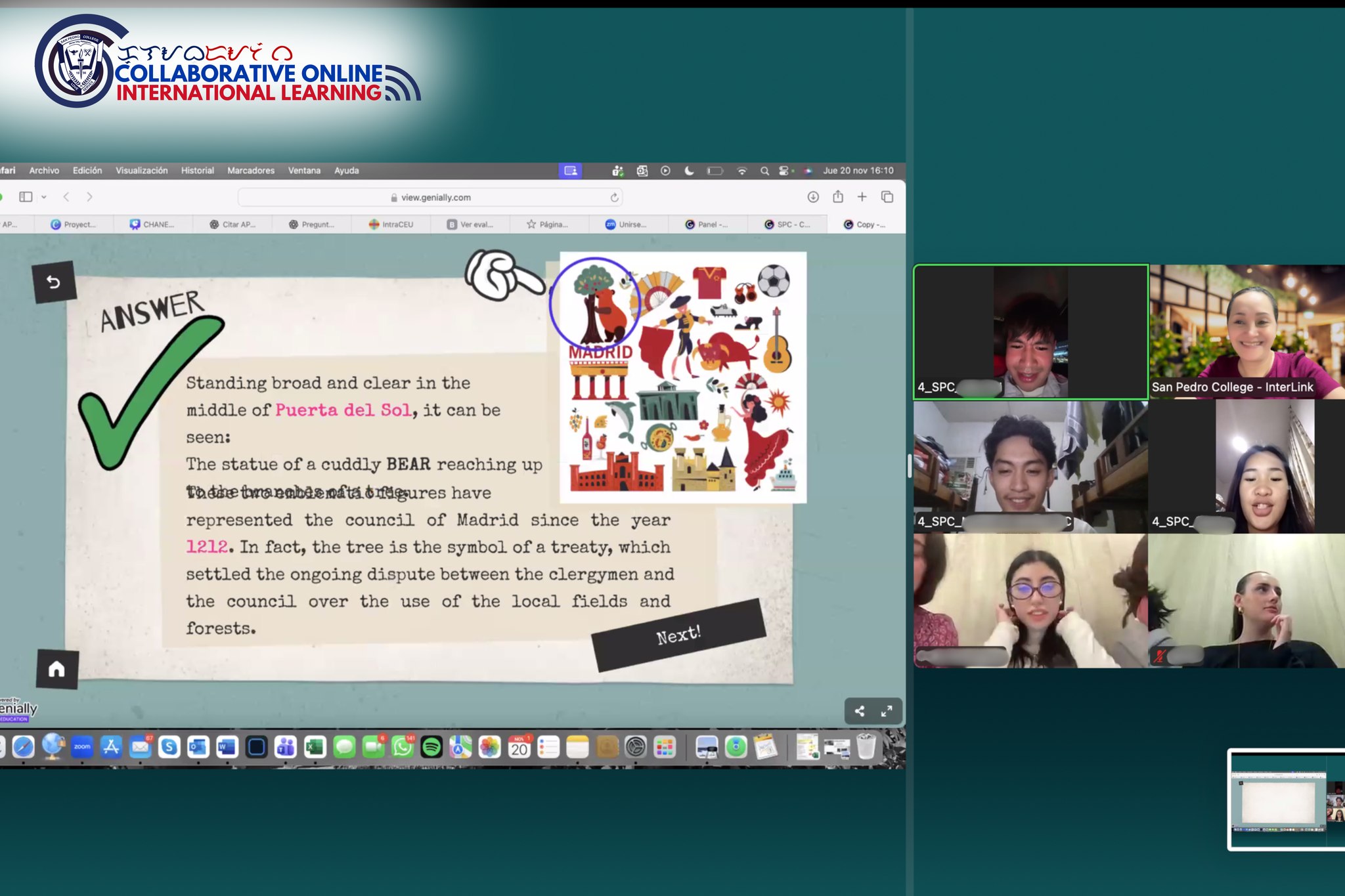Click the Safari share icon
This screenshot has height=896, width=1345.
[x=838, y=196]
